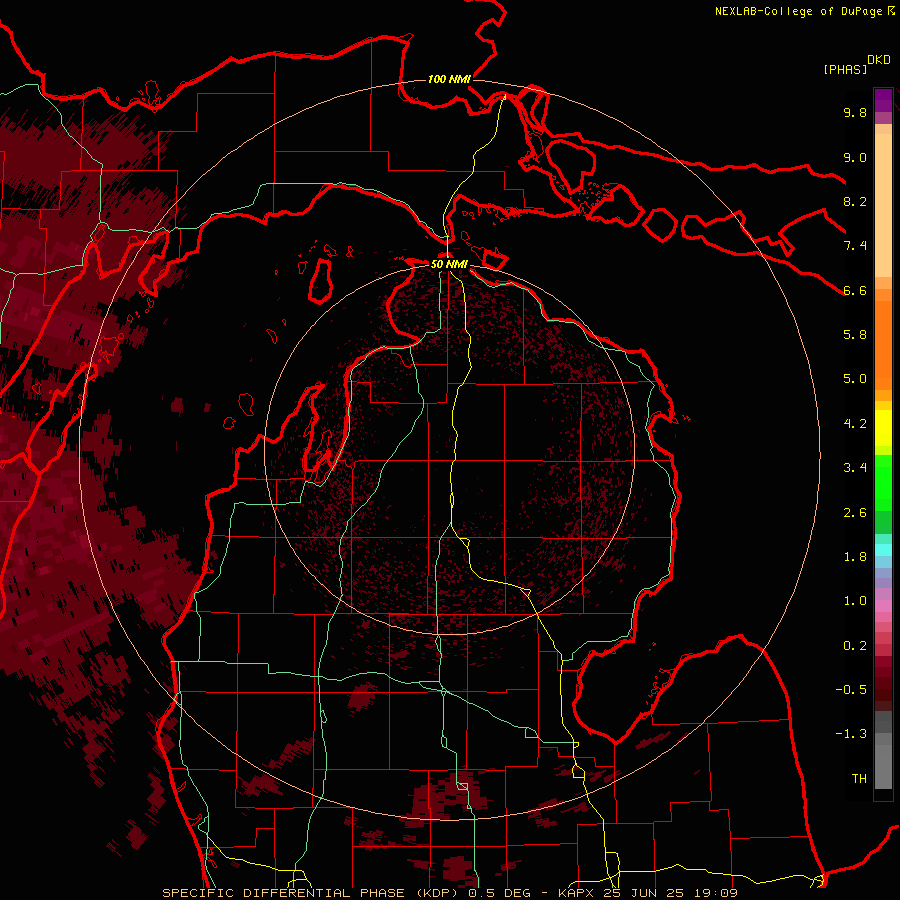Image resolution: width=900 pixels, height=900 pixels.
Task: Click the 9.0 legend value
Action: [855, 157]
